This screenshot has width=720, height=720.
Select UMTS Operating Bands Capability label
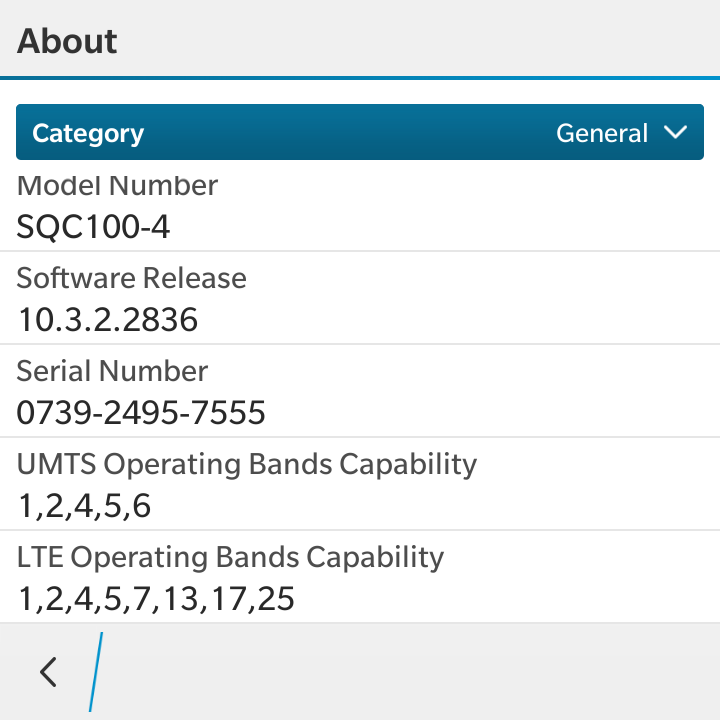(x=247, y=465)
